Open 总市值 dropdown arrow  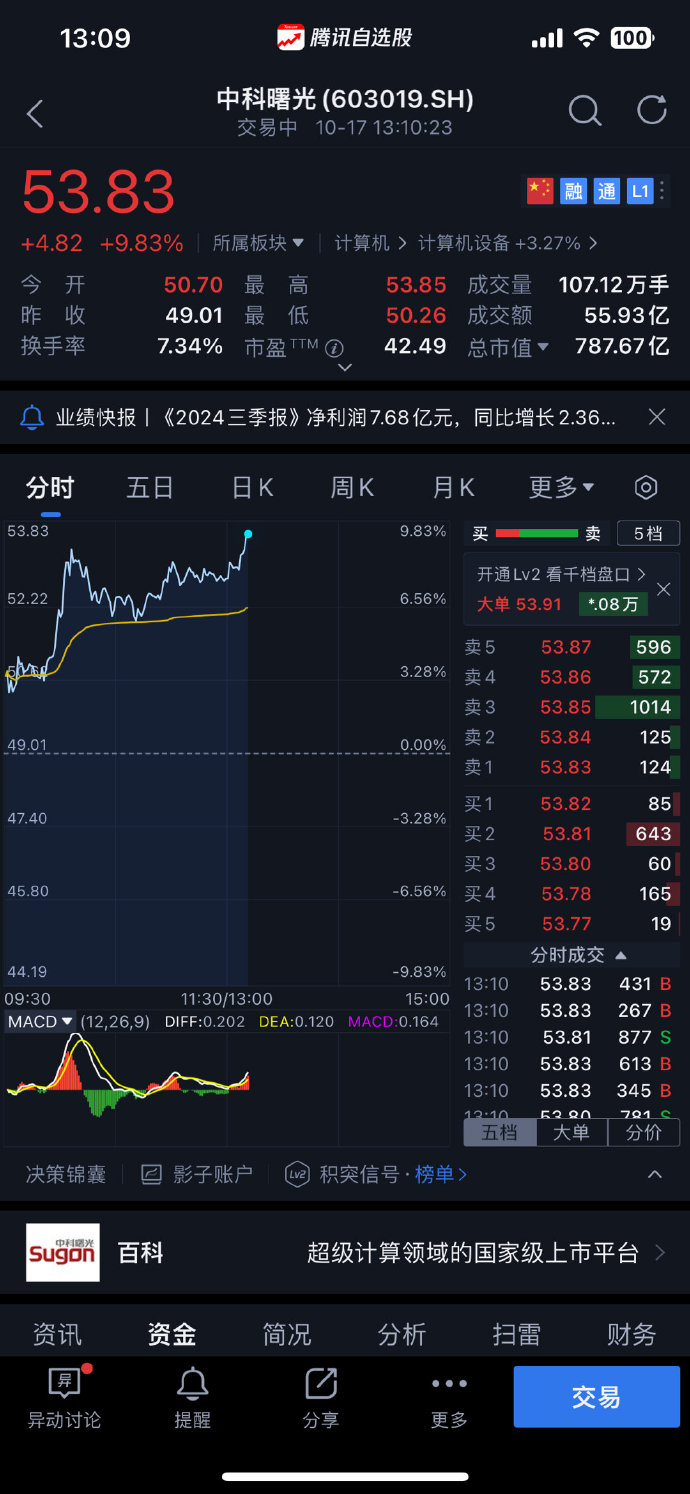coord(543,347)
